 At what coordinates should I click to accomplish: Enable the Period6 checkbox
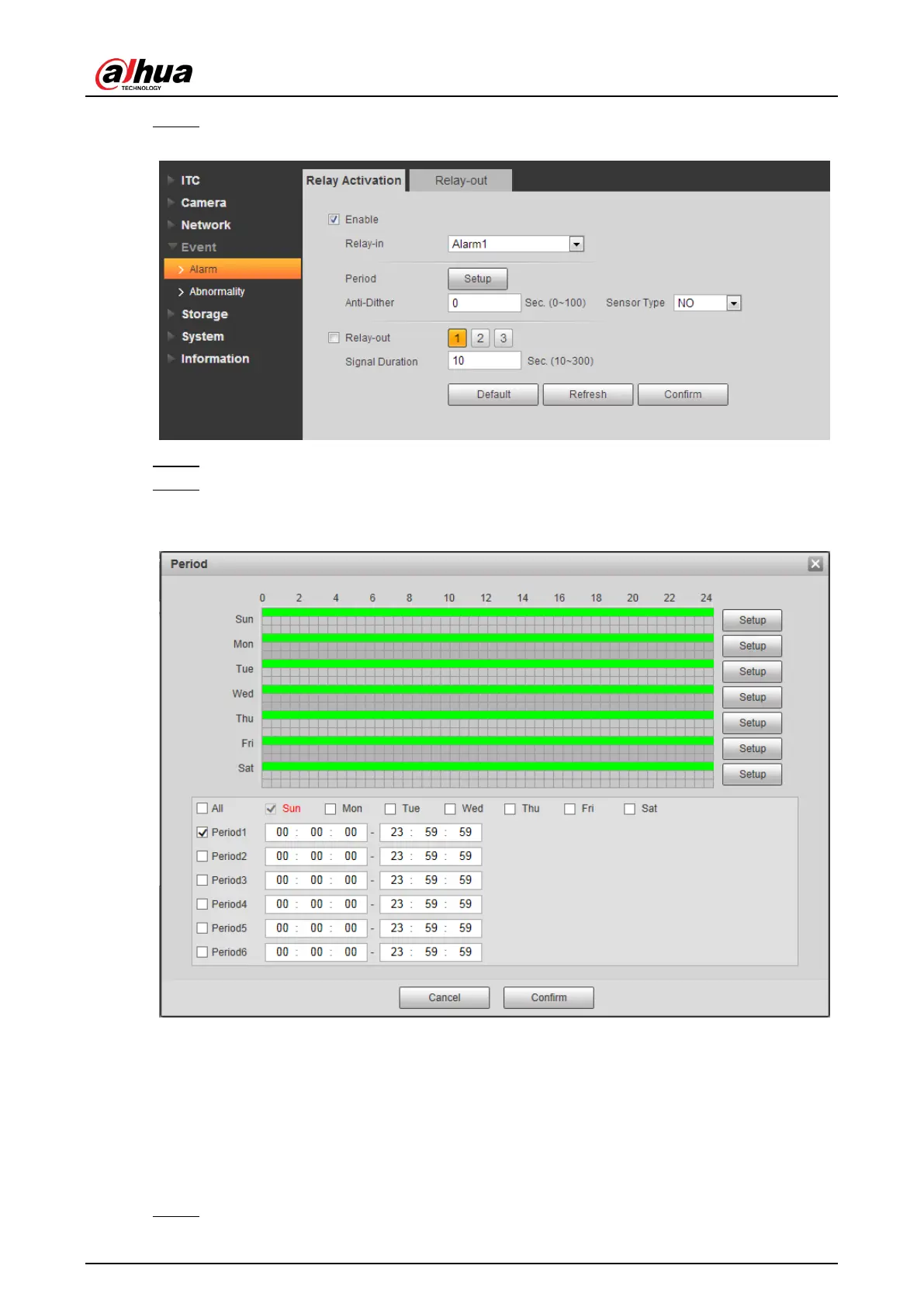coord(202,952)
